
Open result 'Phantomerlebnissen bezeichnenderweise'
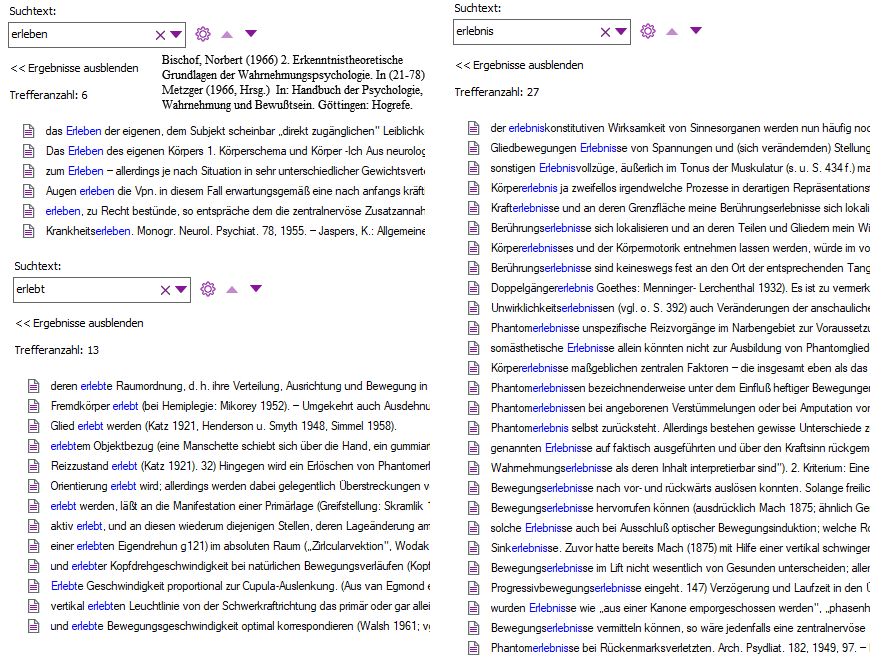tap(680, 388)
